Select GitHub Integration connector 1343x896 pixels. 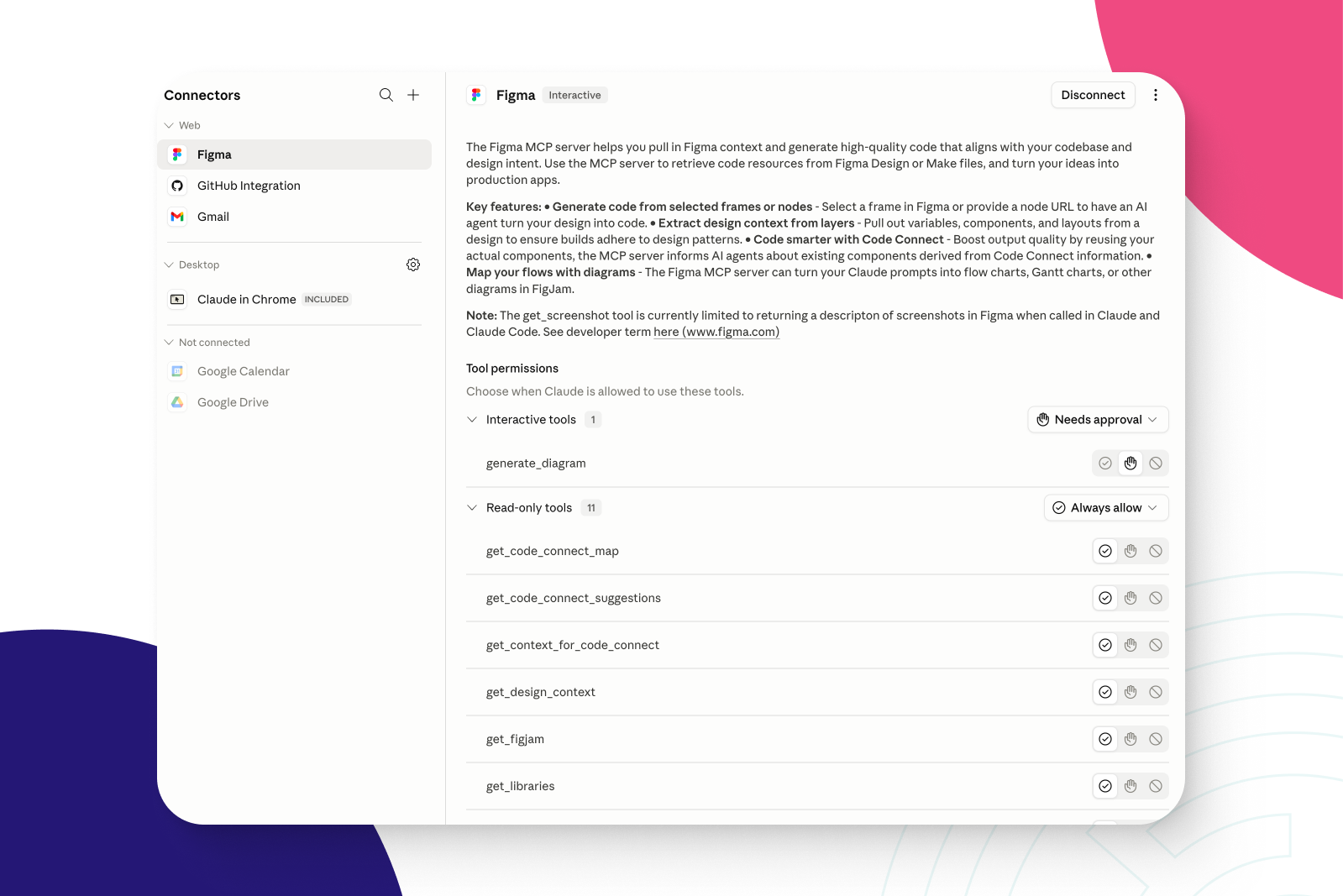294,186
